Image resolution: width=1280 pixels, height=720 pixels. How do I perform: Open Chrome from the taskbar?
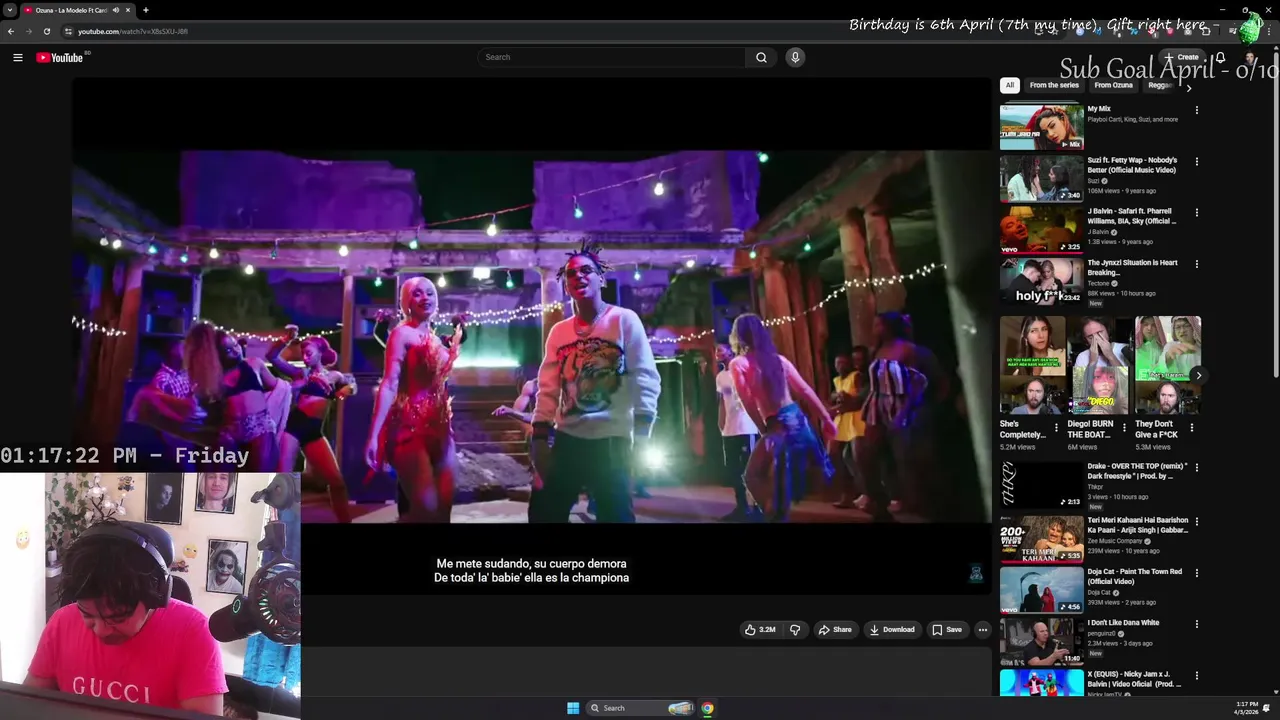[x=707, y=708]
